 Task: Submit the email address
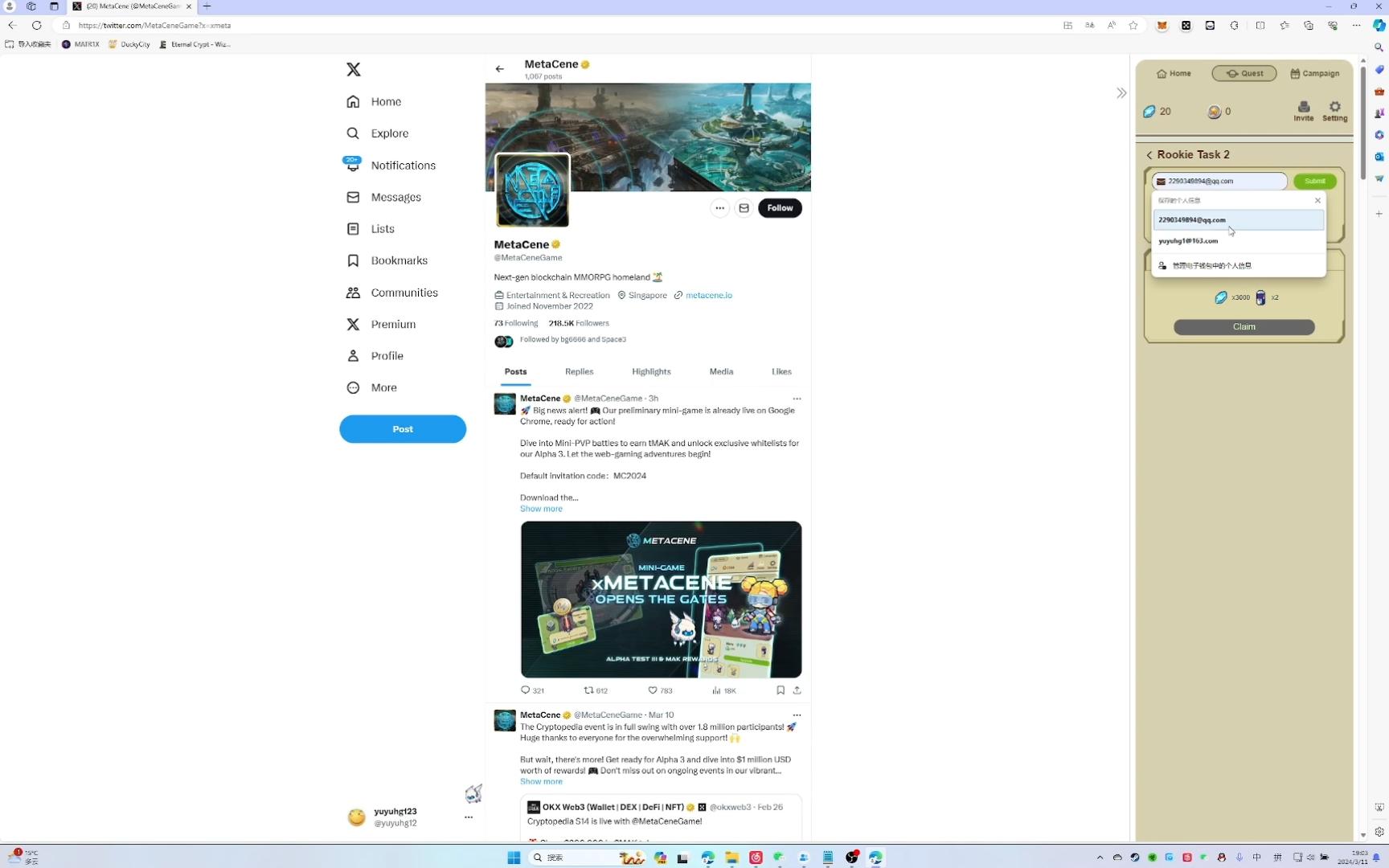[x=1315, y=182]
